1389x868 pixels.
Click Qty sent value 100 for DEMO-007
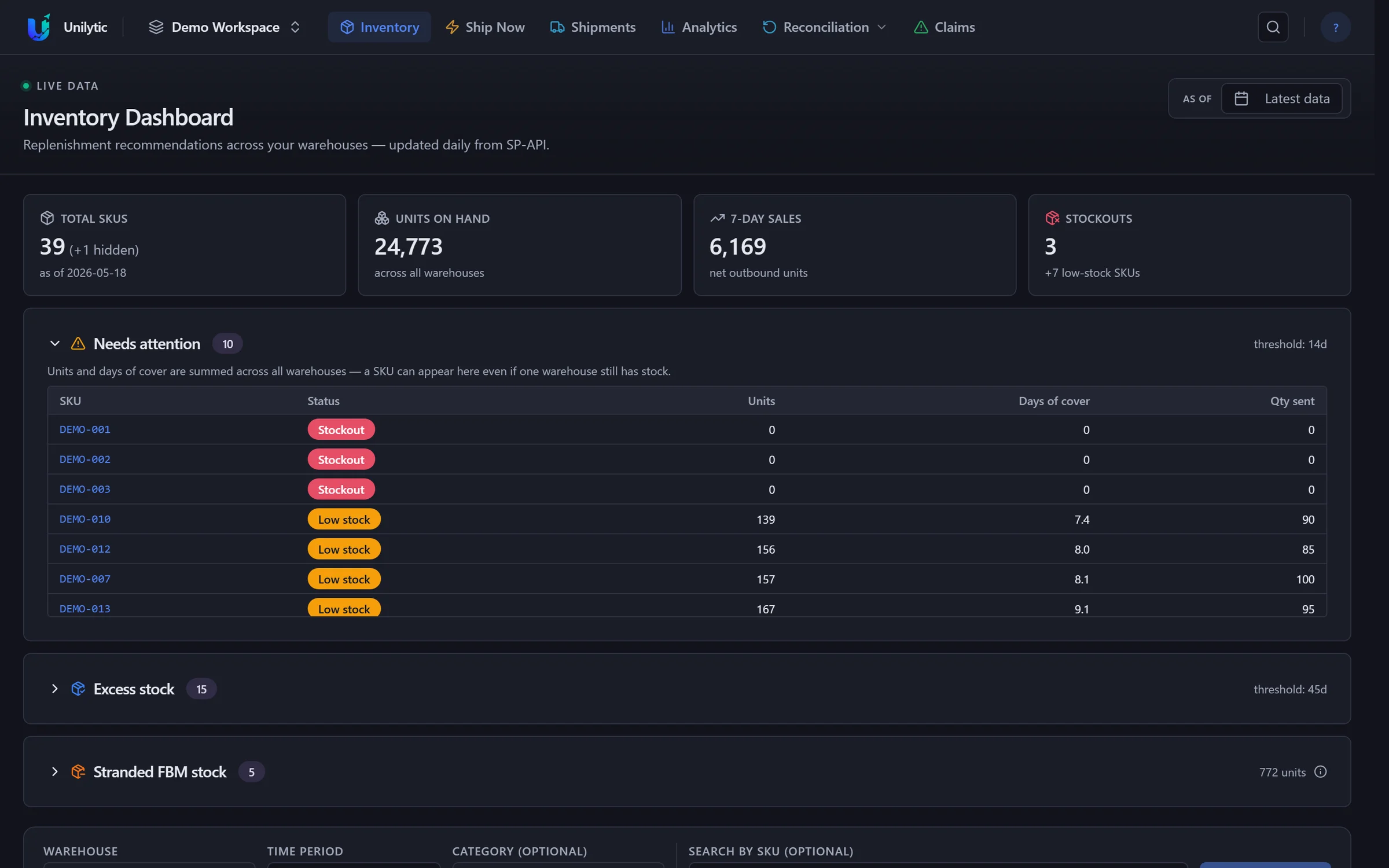pyautogui.click(x=1305, y=579)
